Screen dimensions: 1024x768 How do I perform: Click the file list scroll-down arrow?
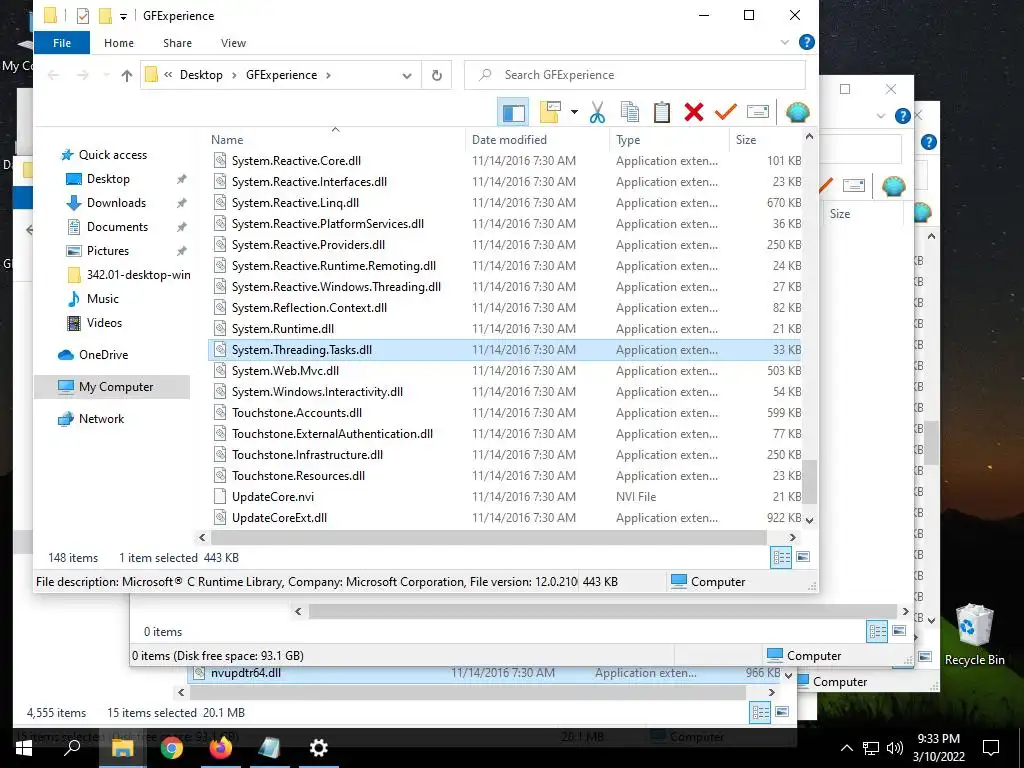click(810, 520)
